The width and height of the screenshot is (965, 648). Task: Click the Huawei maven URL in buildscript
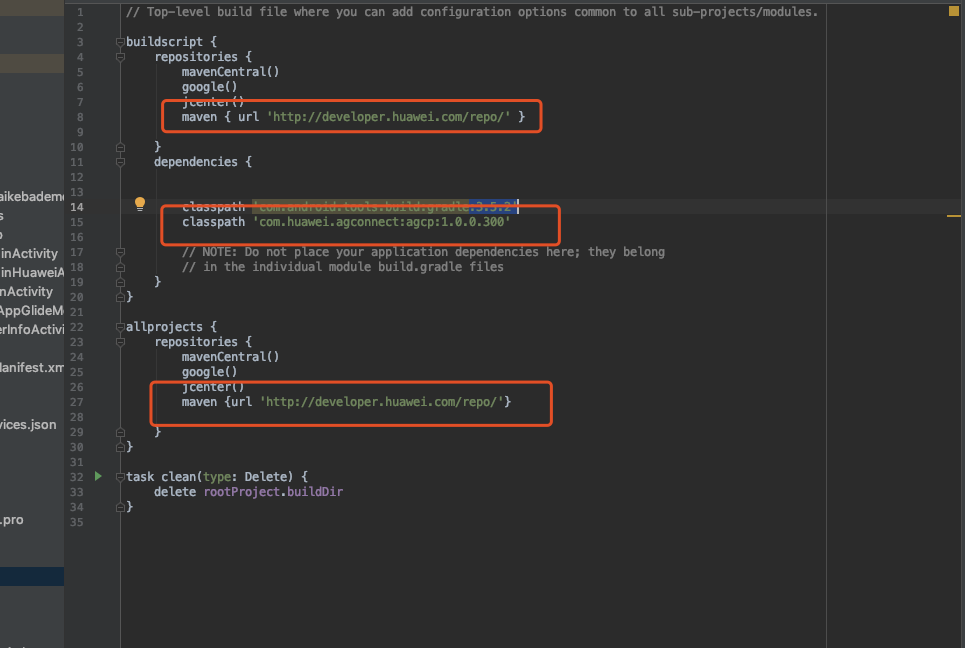click(388, 117)
